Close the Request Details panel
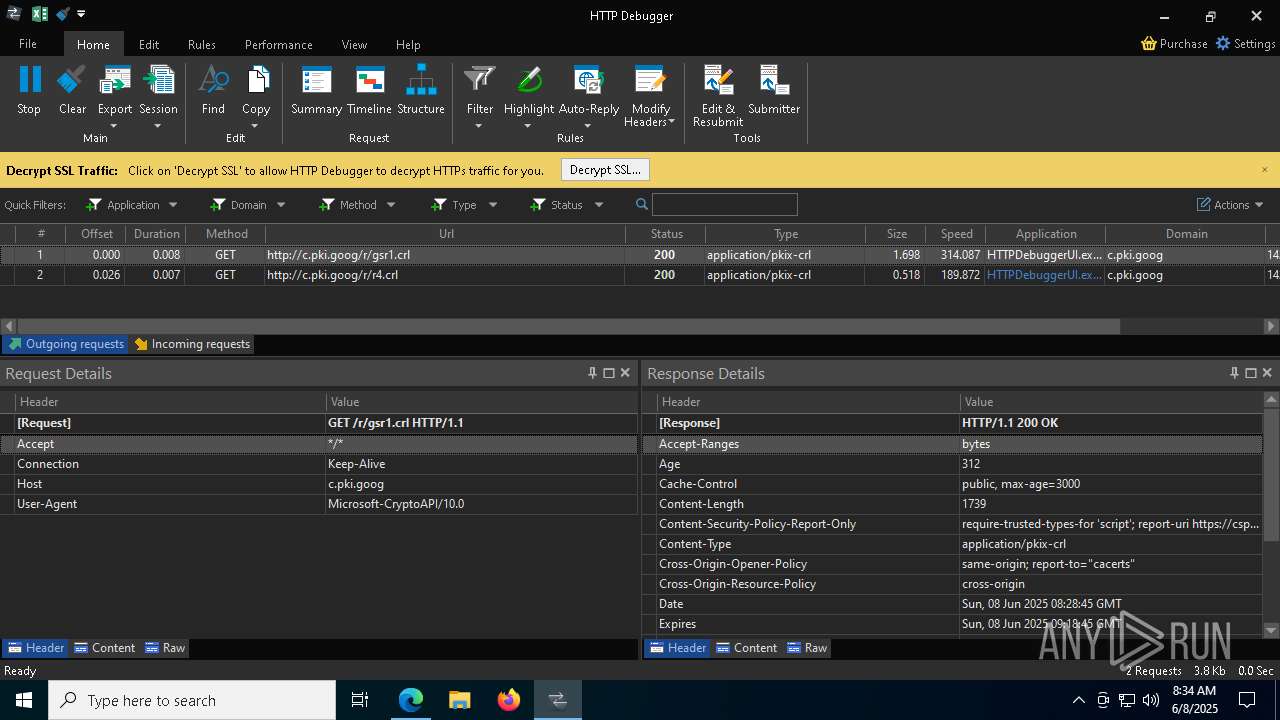 pos(625,373)
